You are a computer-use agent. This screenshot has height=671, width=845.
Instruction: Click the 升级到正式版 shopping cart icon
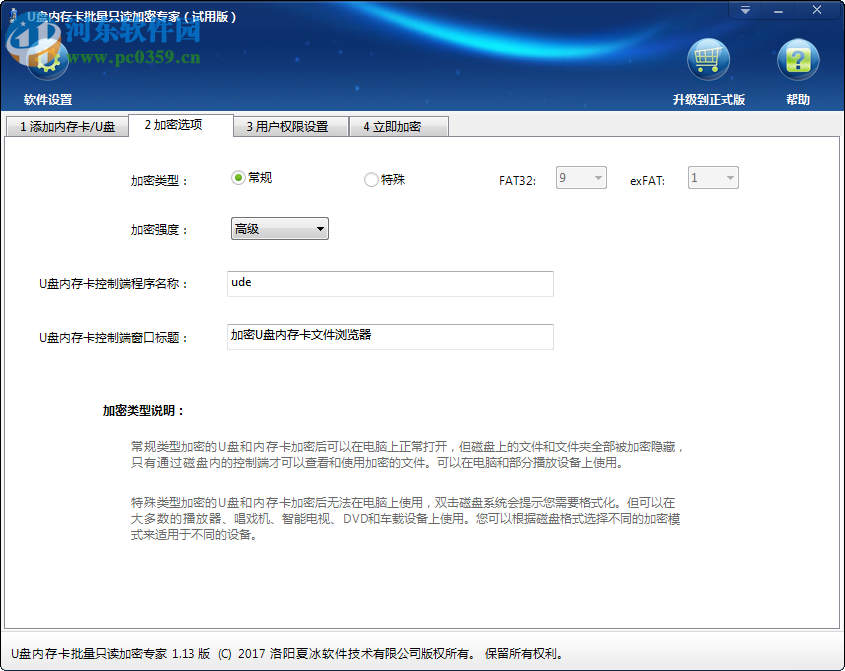(x=709, y=58)
